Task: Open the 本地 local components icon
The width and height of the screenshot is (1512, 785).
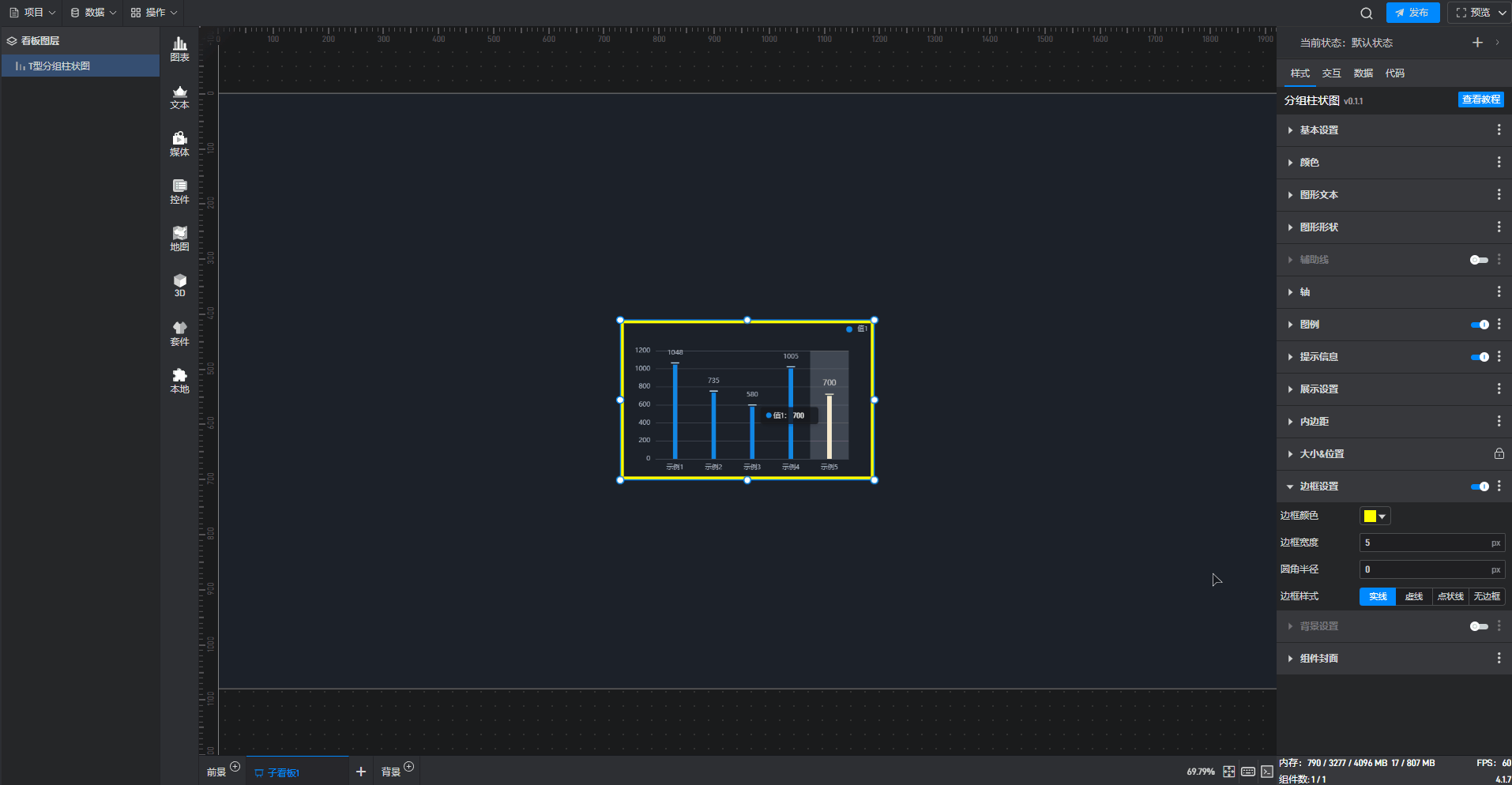Action: [x=179, y=381]
